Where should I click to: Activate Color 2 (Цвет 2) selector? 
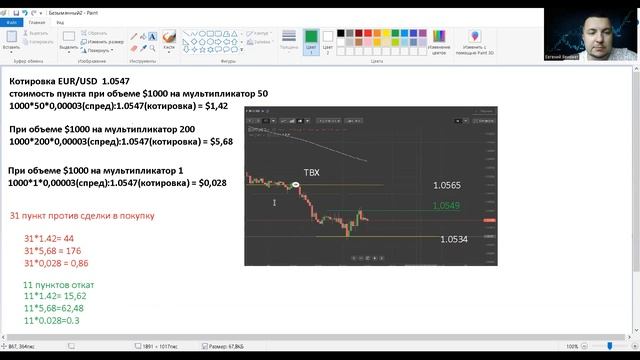pos(328,42)
